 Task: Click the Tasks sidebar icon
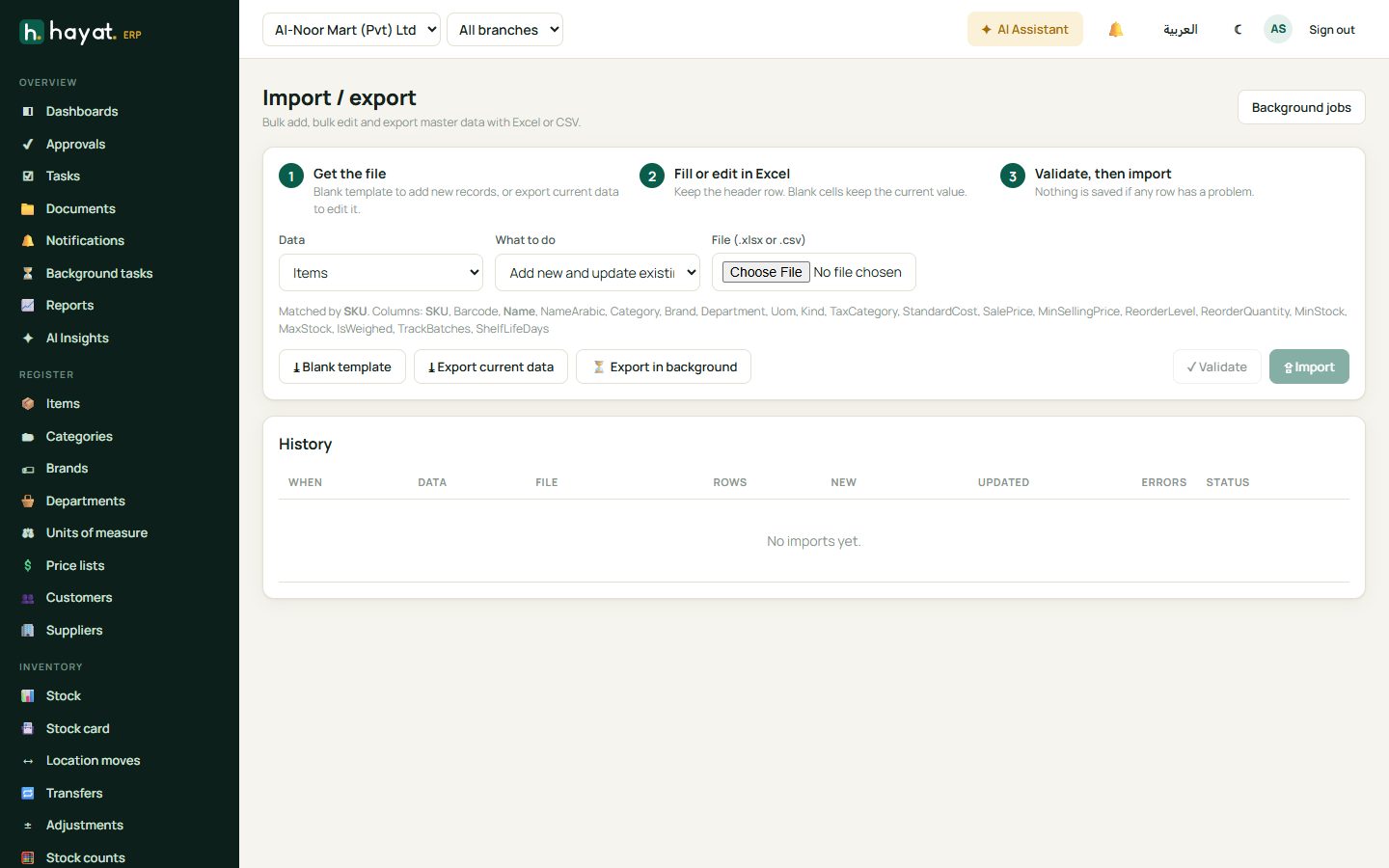[28, 176]
